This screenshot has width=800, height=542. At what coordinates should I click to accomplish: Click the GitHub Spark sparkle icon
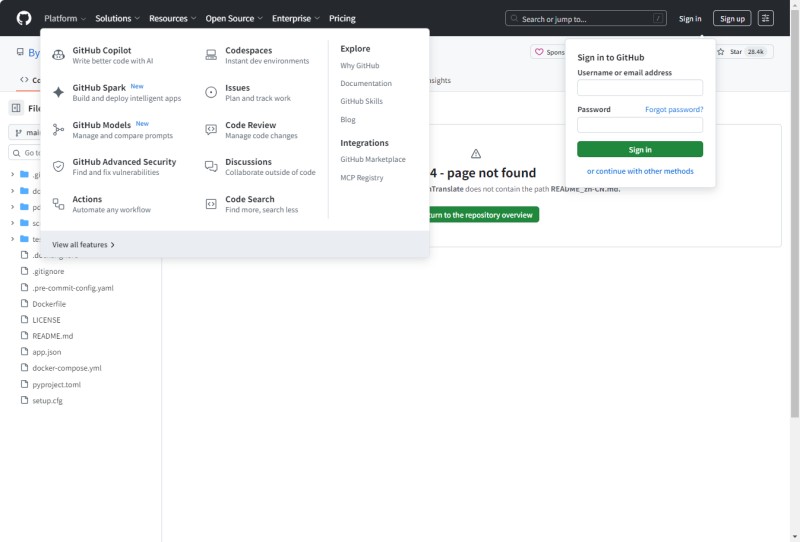click(58, 92)
